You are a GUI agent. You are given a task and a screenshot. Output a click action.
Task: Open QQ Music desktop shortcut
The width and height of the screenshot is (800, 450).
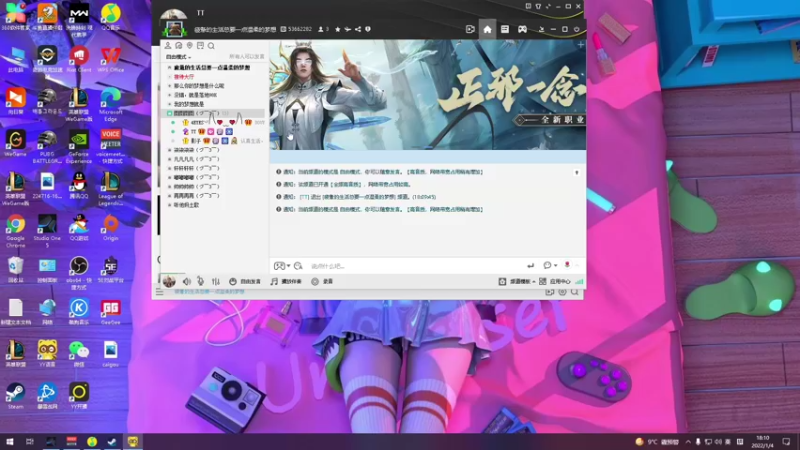click(x=111, y=17)
